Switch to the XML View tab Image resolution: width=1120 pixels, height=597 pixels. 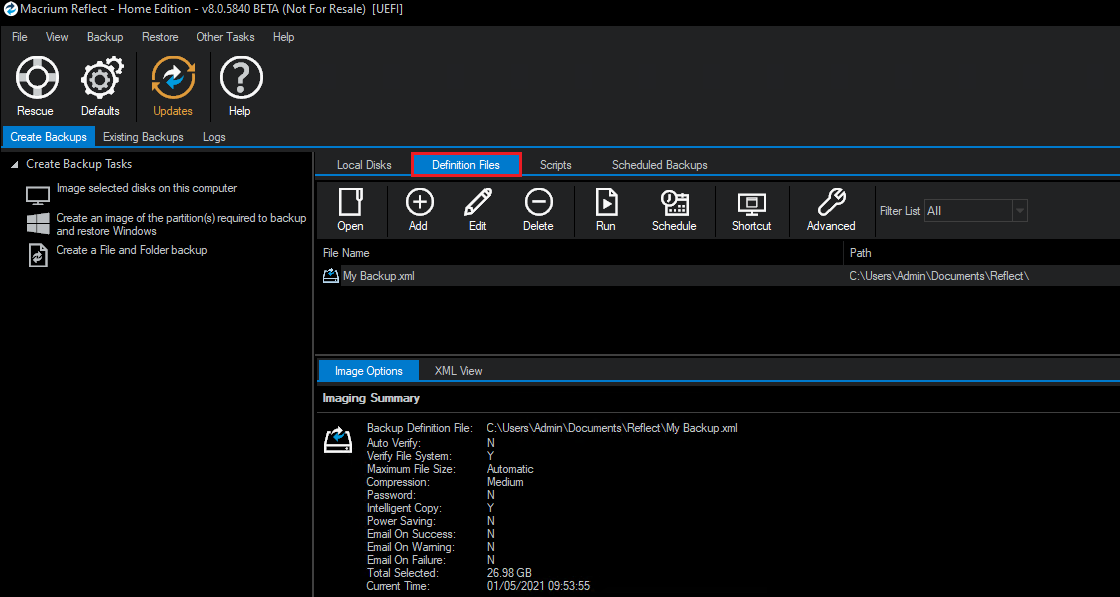point(459,371)
